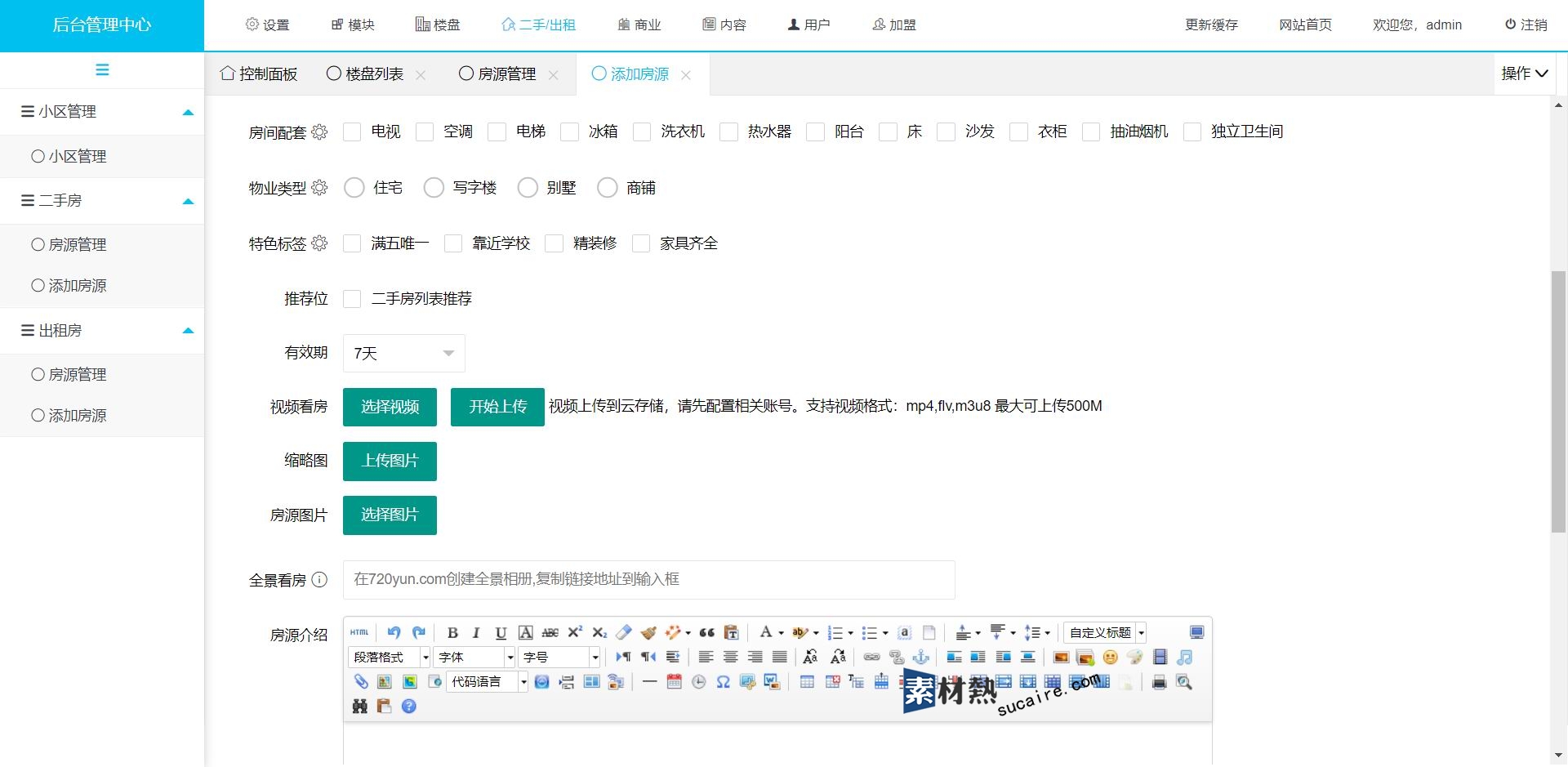This screenshot has height=767, width=1568.
Task: Click the italic icon in the editor
Action: click(x=476, y=633)
